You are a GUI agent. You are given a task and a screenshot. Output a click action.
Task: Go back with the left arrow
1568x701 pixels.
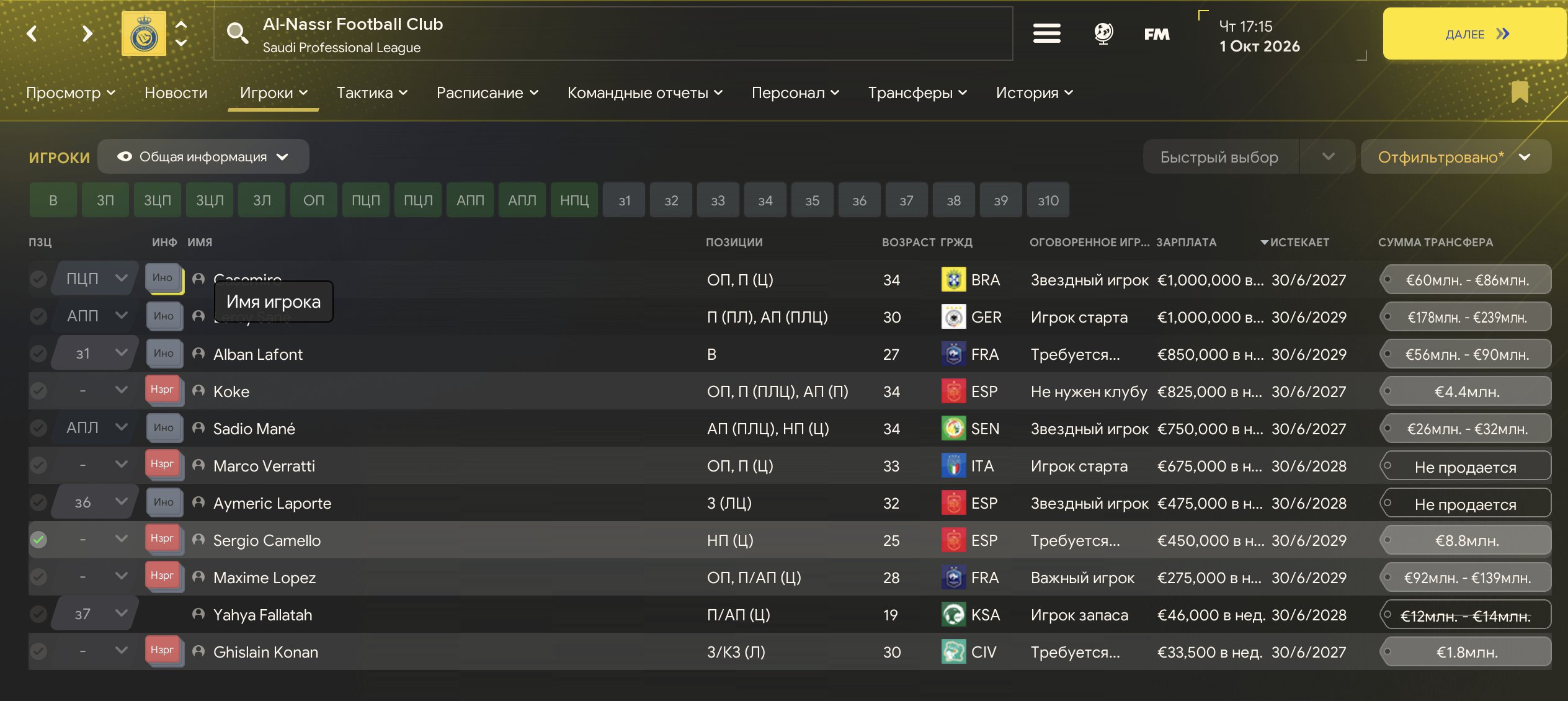click(32, 33)
